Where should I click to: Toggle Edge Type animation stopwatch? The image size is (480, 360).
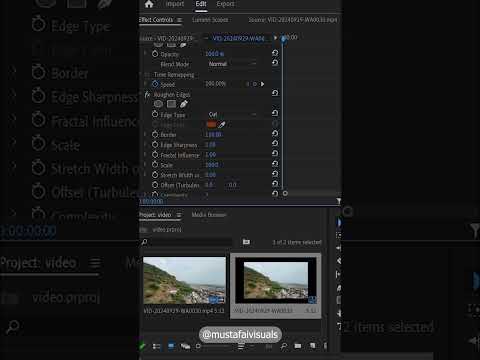[155, 114]
